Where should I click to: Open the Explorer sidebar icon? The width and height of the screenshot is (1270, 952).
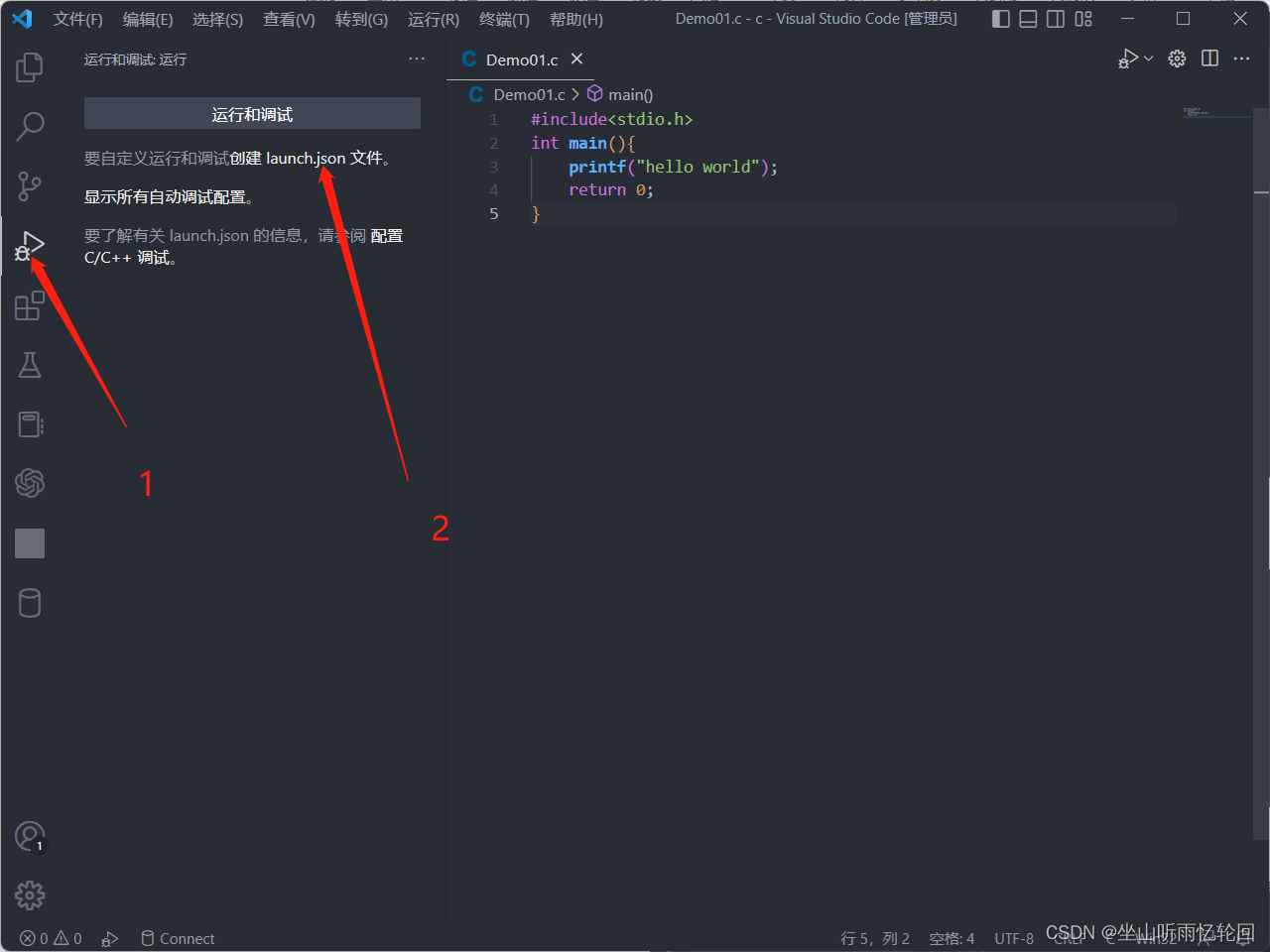(29, 66)
